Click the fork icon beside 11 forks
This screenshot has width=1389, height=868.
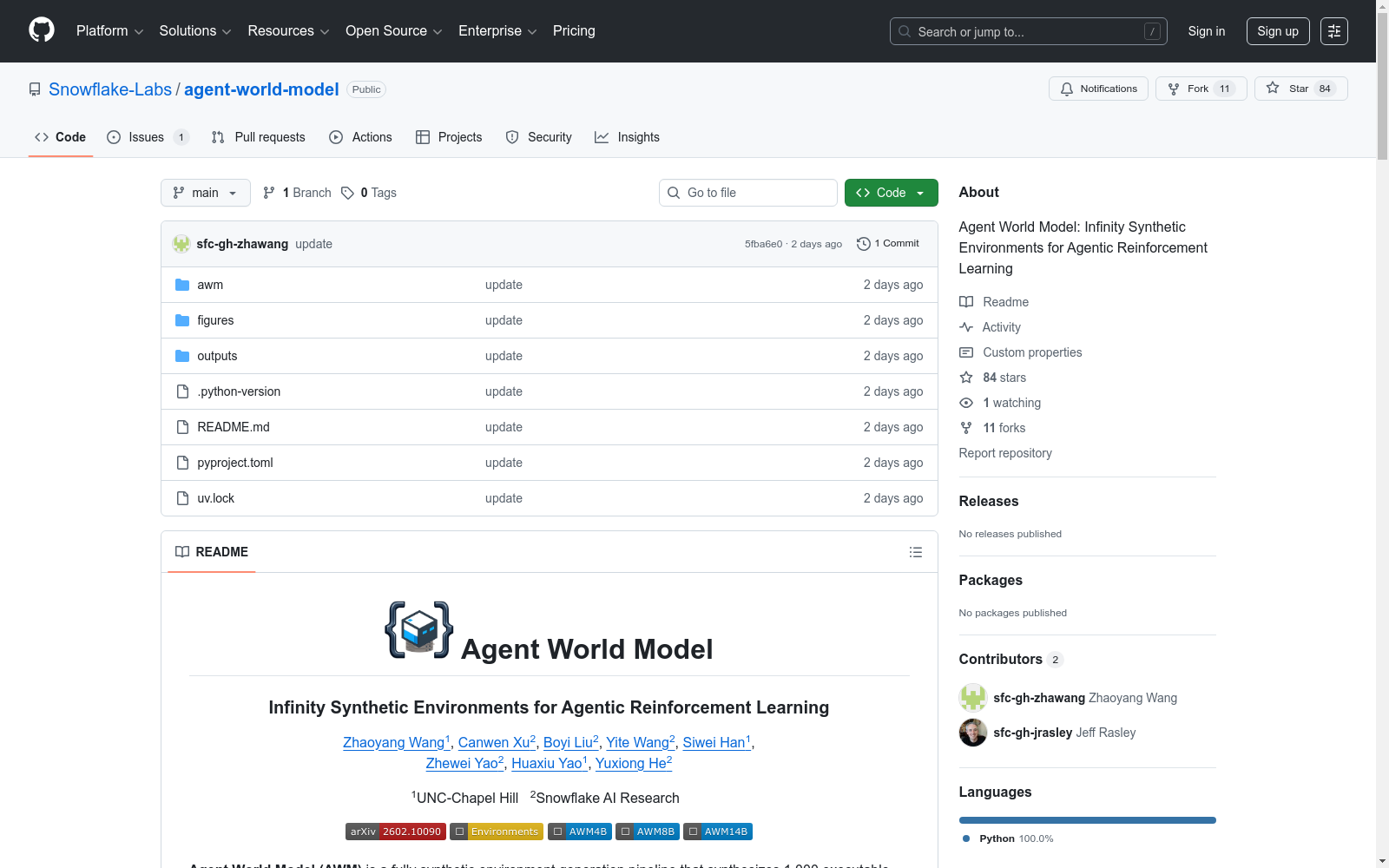tap(966, 428)
